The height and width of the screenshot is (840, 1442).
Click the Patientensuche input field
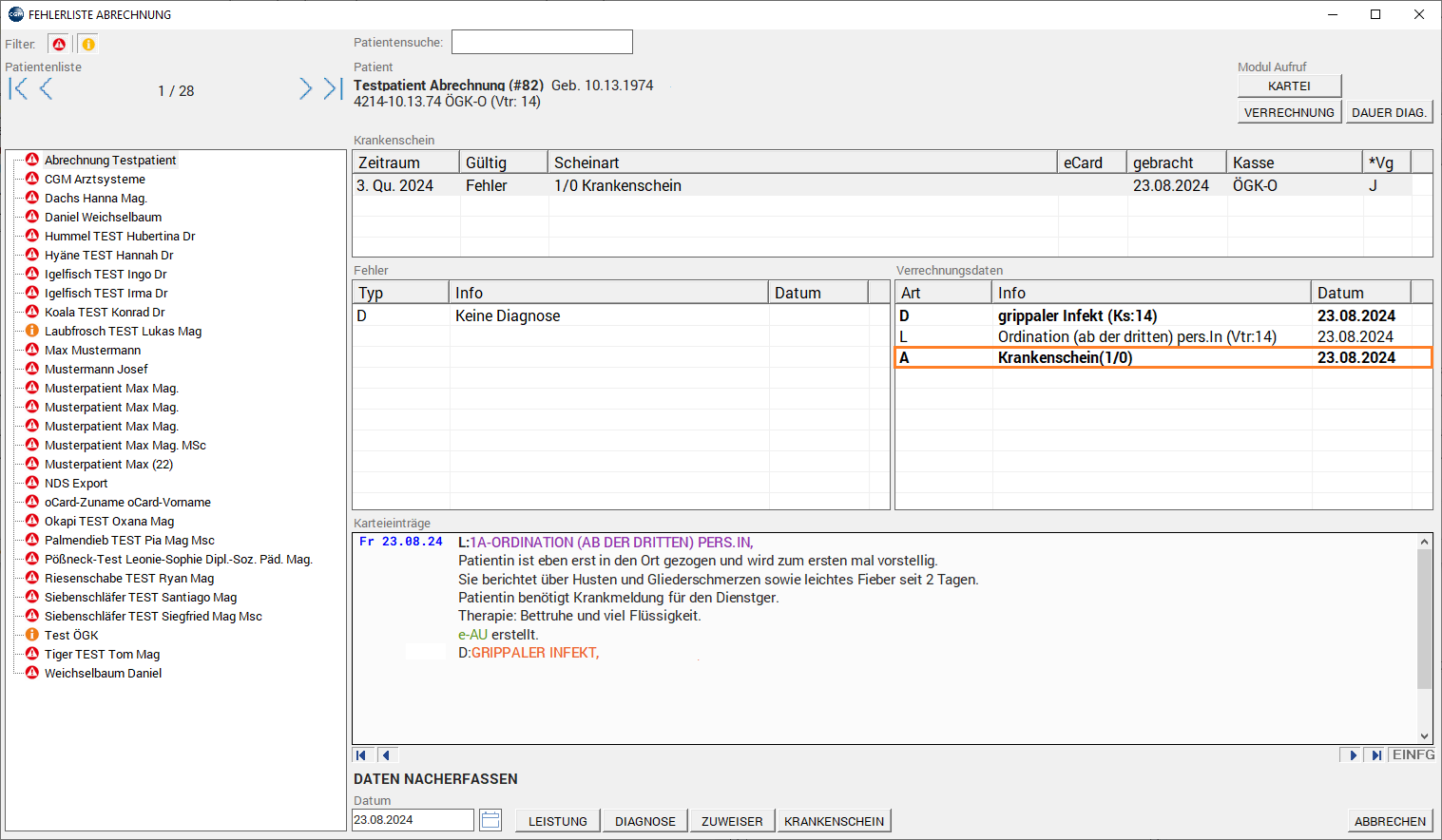pyautogui.click(x=541, y=43)
